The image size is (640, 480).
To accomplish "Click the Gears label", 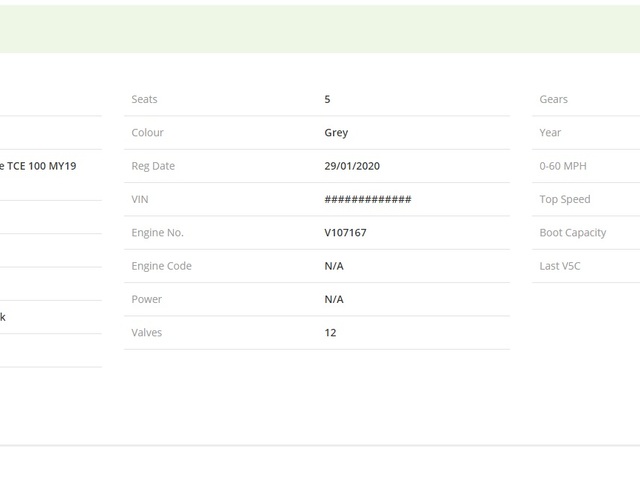I will coord(553,99).
